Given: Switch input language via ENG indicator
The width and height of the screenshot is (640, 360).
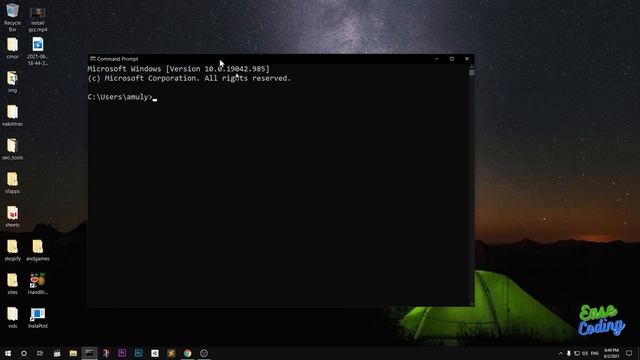Looking at the screenshot, I should click(595, 353).
